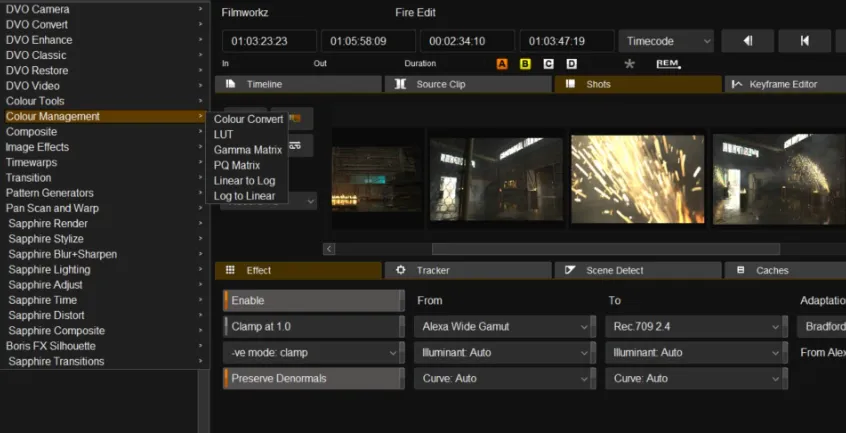Open the Scene Detect tab
846x433 pixels.
(x=638, y=270)
